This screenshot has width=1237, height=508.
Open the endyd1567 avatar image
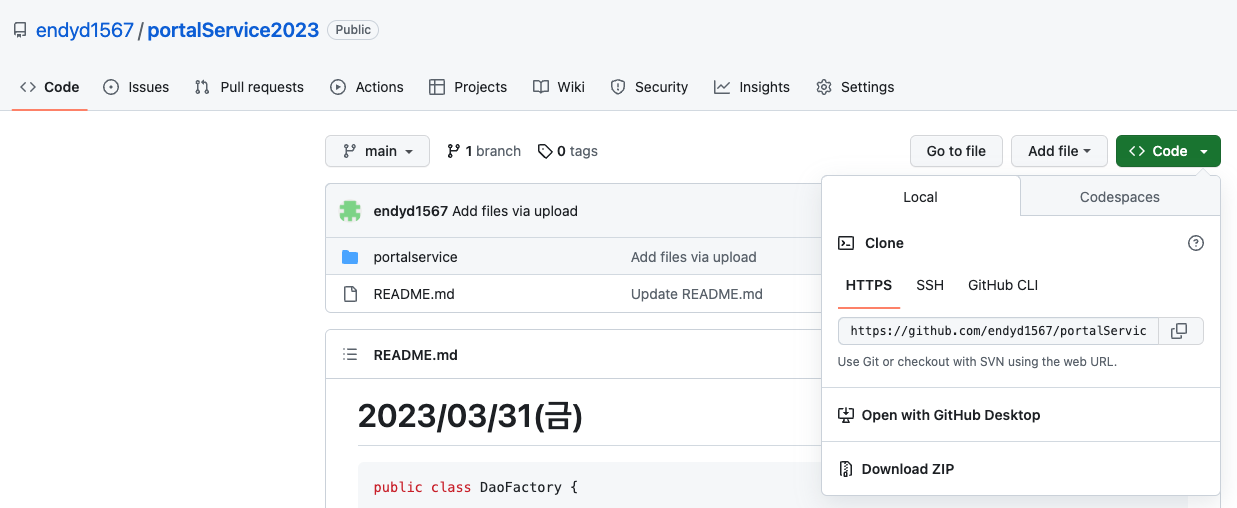(350, 211)
